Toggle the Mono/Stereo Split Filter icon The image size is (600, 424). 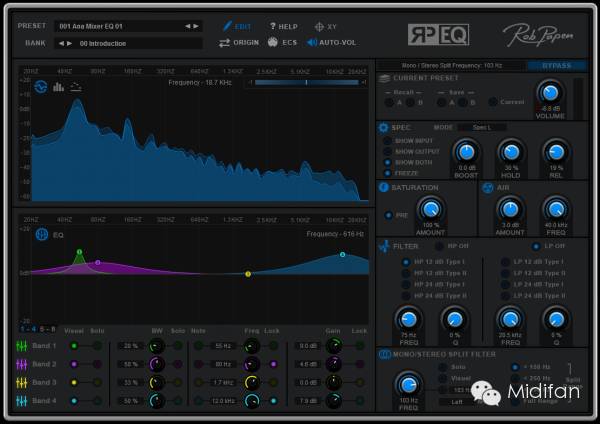point(384,354)
